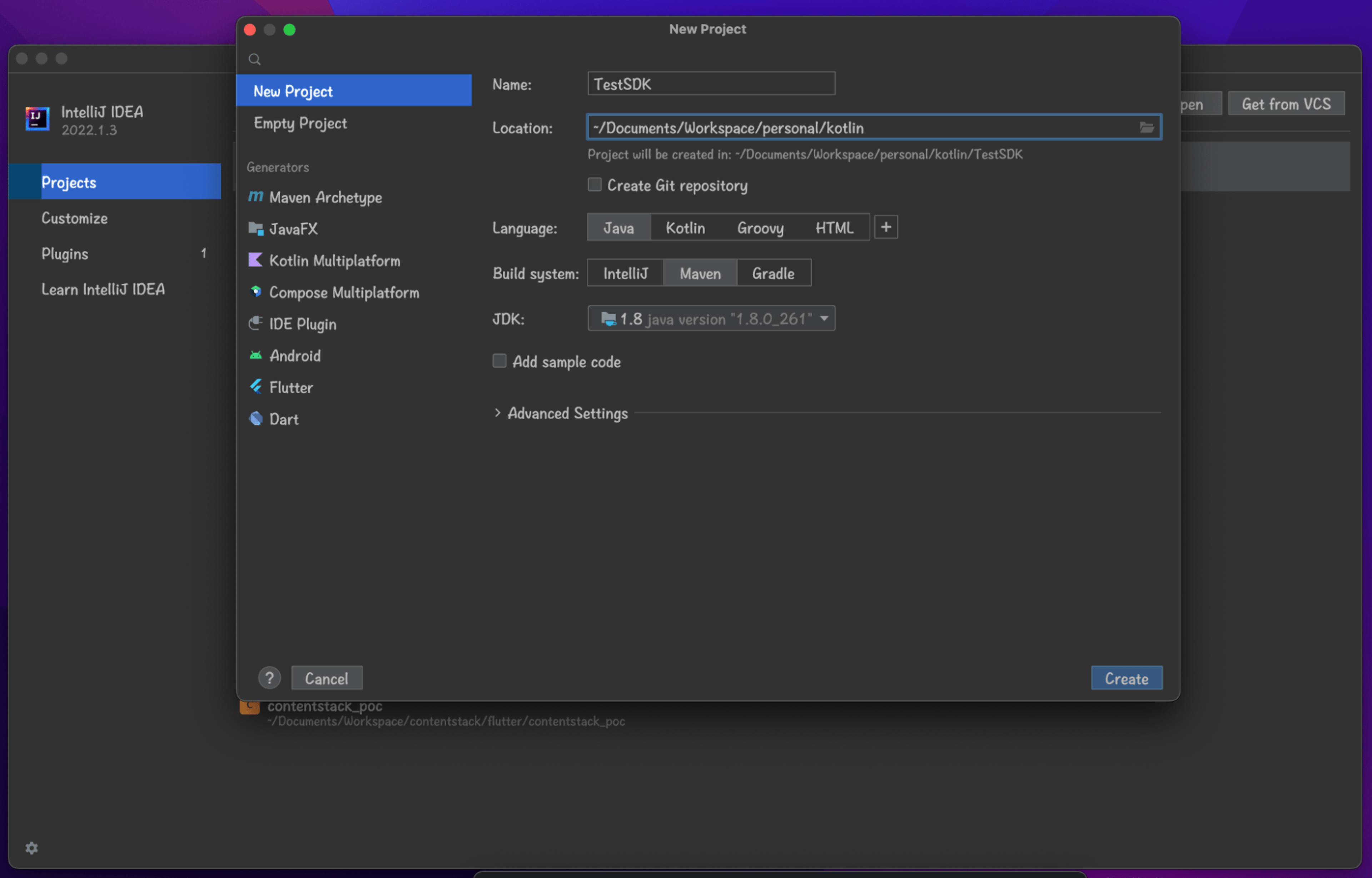Choose Gradle build system

[773, 273]
